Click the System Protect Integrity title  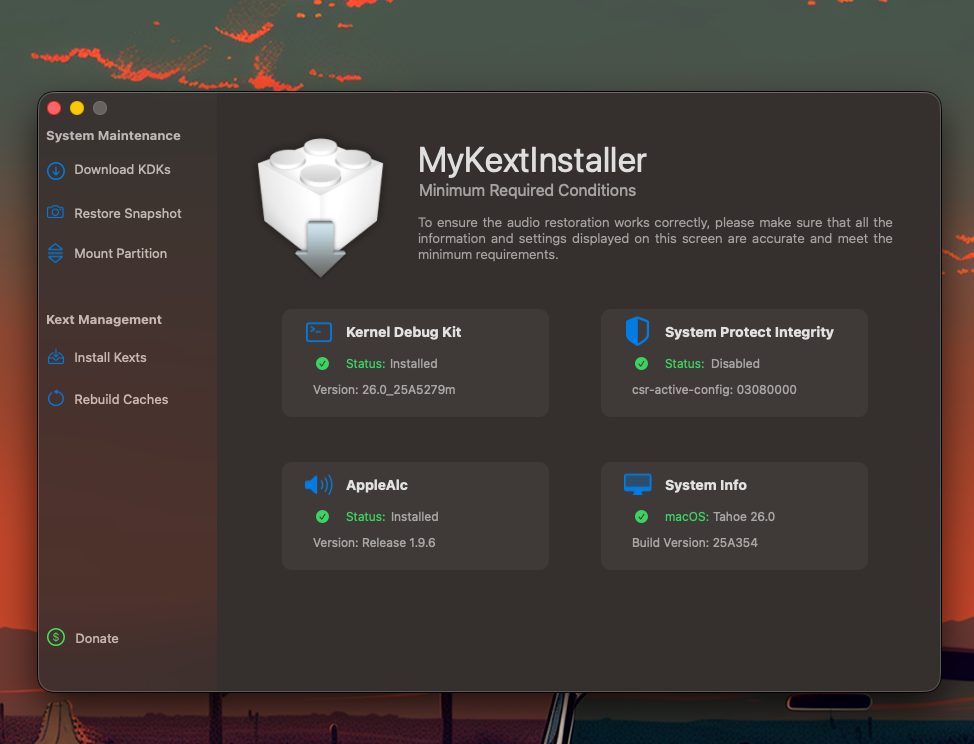pyautogui.click(x=749, y=332)
